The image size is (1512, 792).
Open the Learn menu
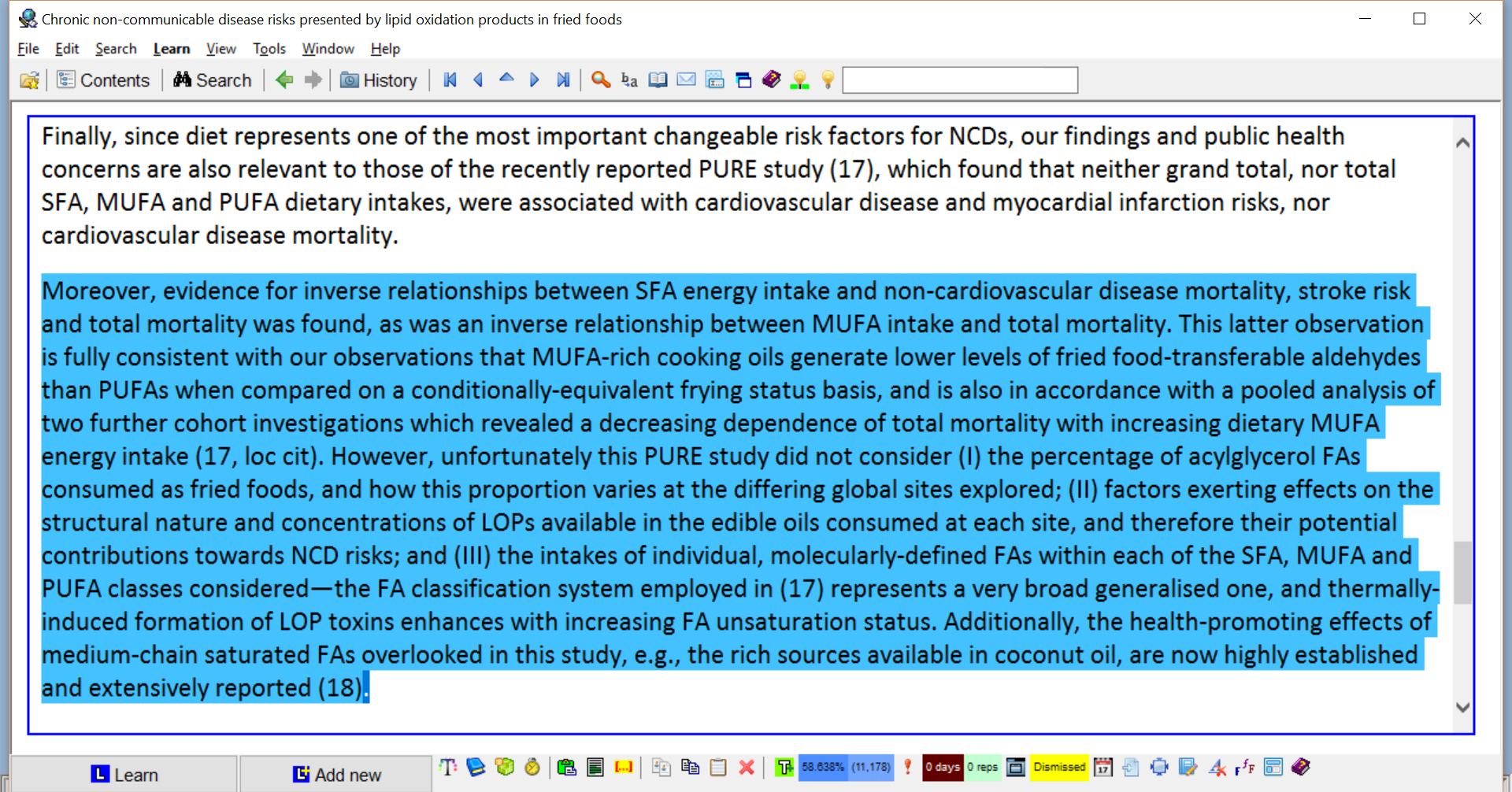point(172,49)
